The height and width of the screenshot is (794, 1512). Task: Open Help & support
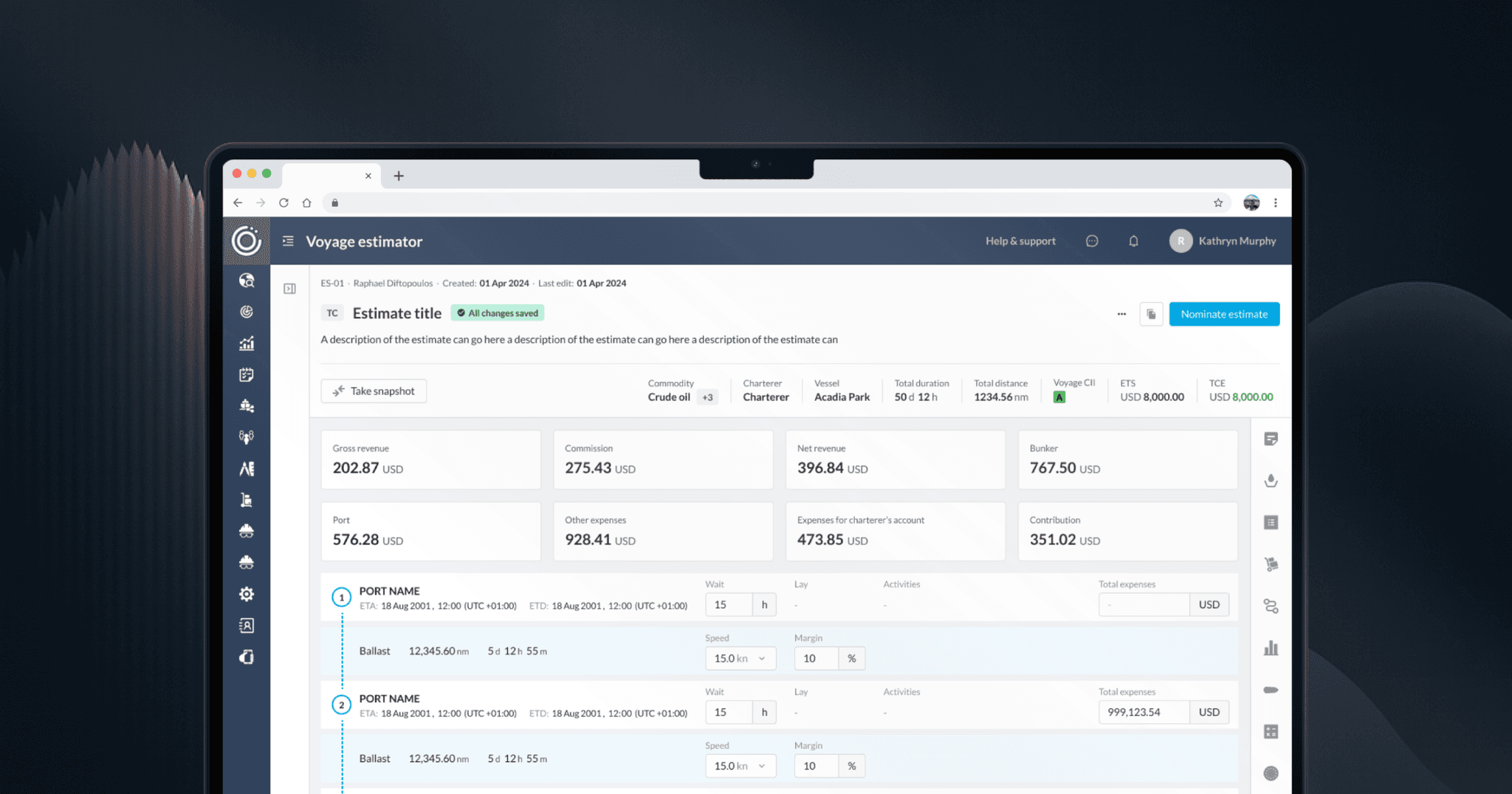[x=1020, y=241]
